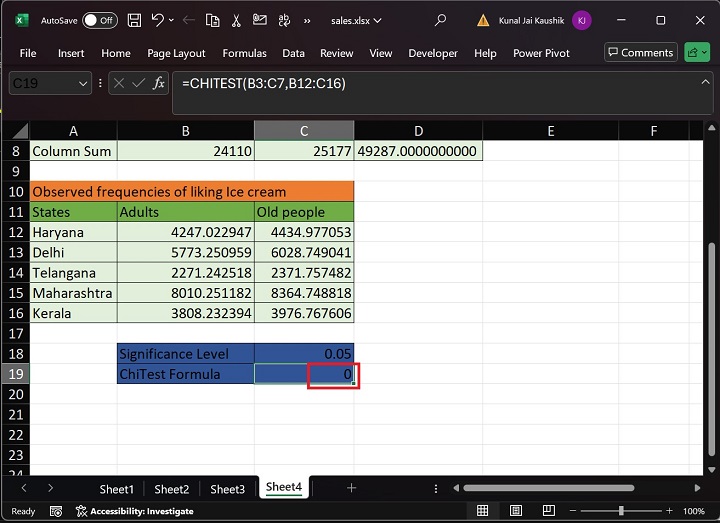The width and height of the screenshot is (720, 523).
Task: Click the Insert Function fx icon
Action: click(x=158, y=84)
